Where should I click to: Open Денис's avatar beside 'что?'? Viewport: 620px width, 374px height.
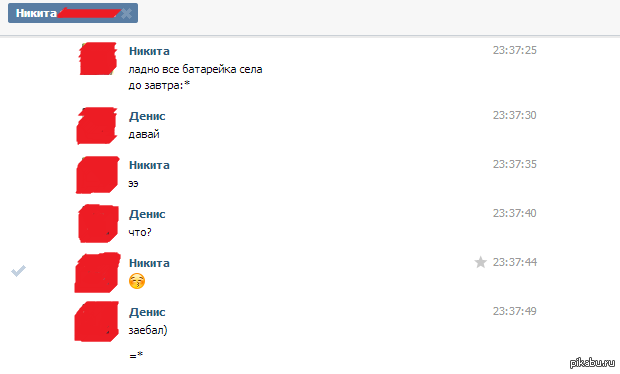(x=98, y=223)
